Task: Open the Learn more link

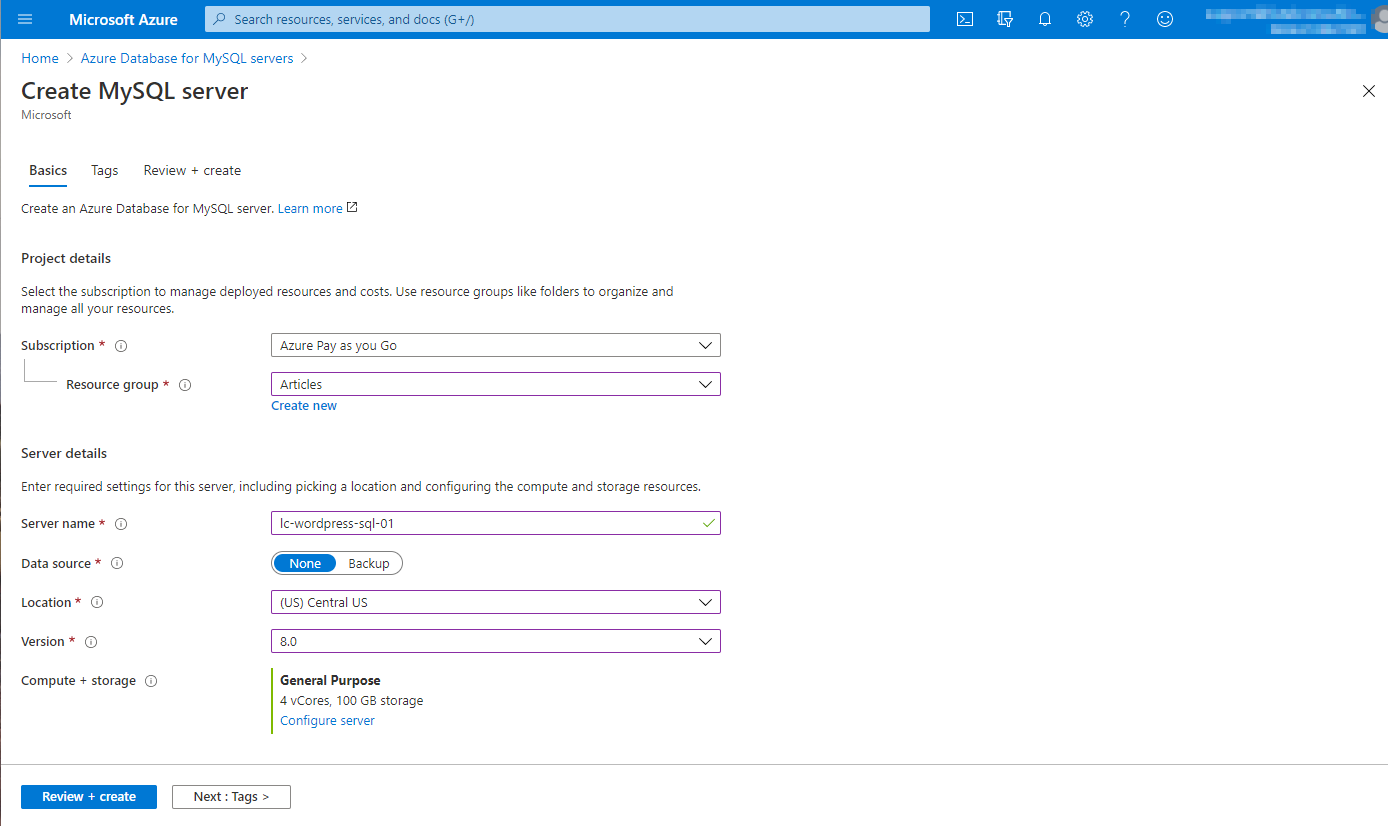Action: click(x=310, y=208)
